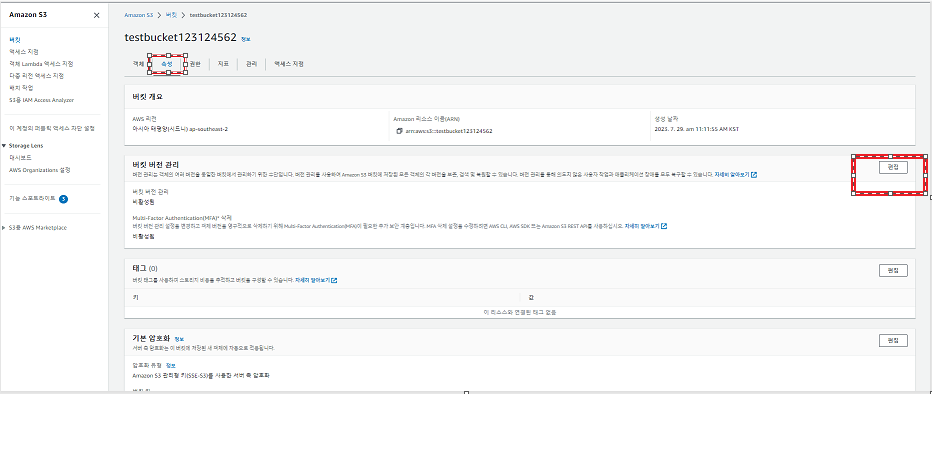Select 버킷 in the sidebar

pyautogui.click(x=15, y=40)
